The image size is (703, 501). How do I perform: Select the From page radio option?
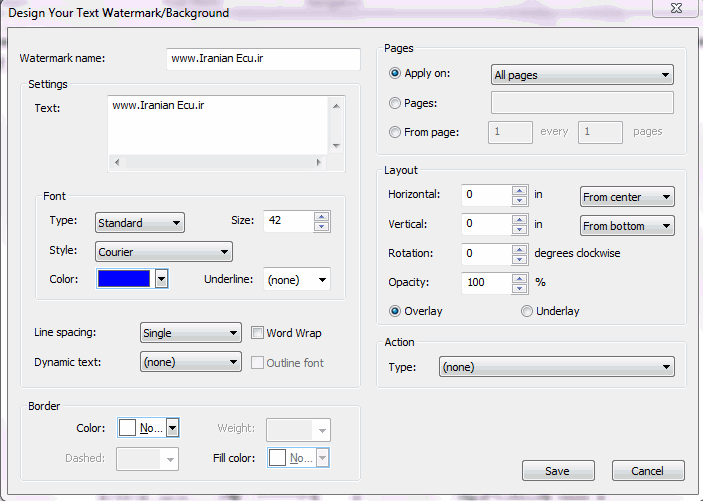[395, 131]
